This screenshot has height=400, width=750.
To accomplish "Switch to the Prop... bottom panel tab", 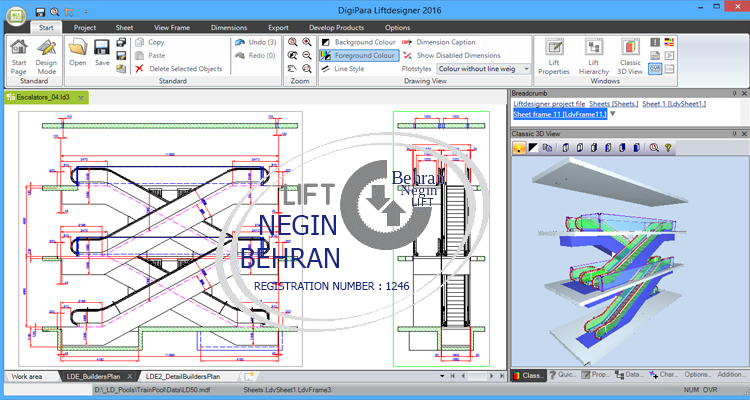I will pyautogui.click(x=596, y=375).
